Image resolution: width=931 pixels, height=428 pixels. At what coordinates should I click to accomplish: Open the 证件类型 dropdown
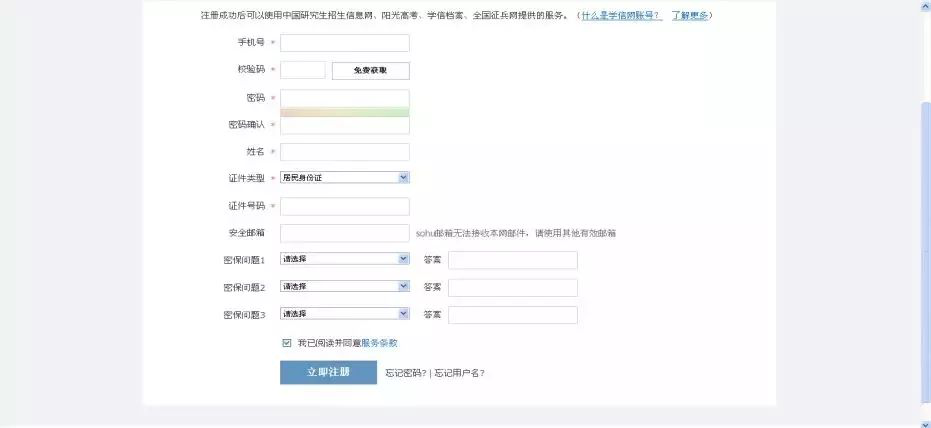pyautogui.click(x=344, y=177)
